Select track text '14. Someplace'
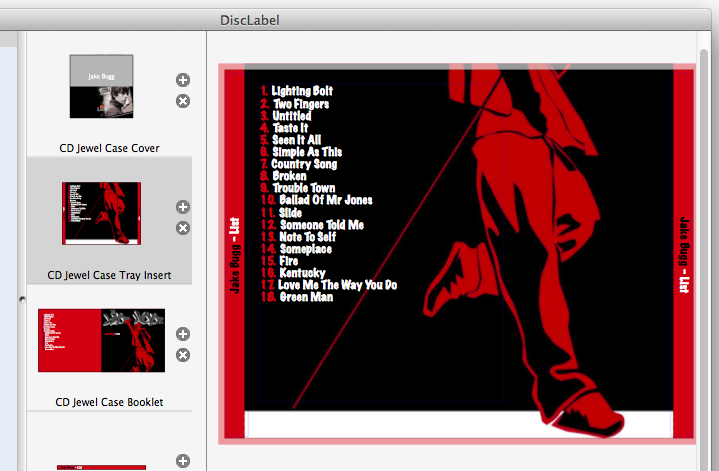The width and height of the screenshot is (719, 471). click(296, 249)
